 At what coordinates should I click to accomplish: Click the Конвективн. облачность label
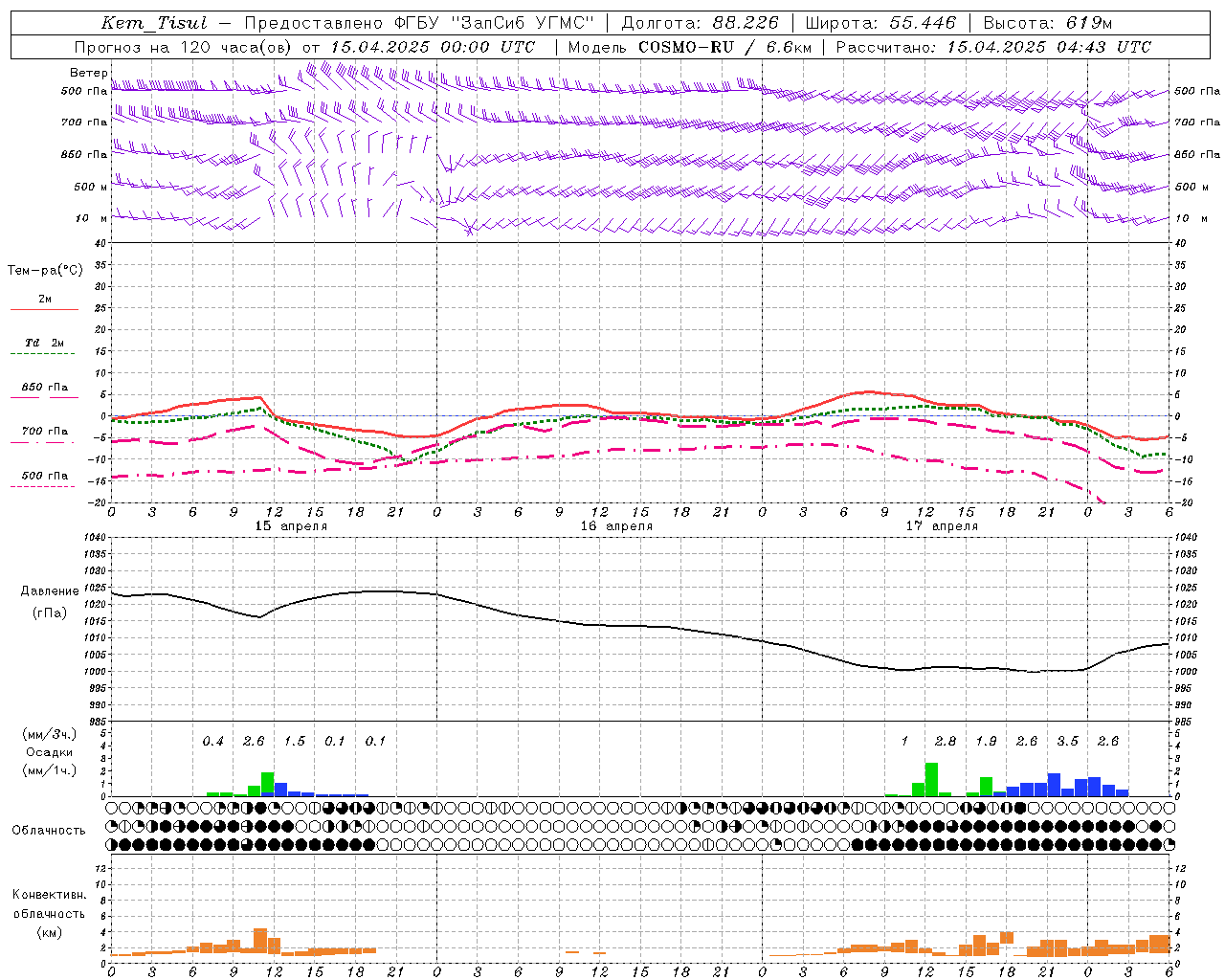[x=49, y=903]
